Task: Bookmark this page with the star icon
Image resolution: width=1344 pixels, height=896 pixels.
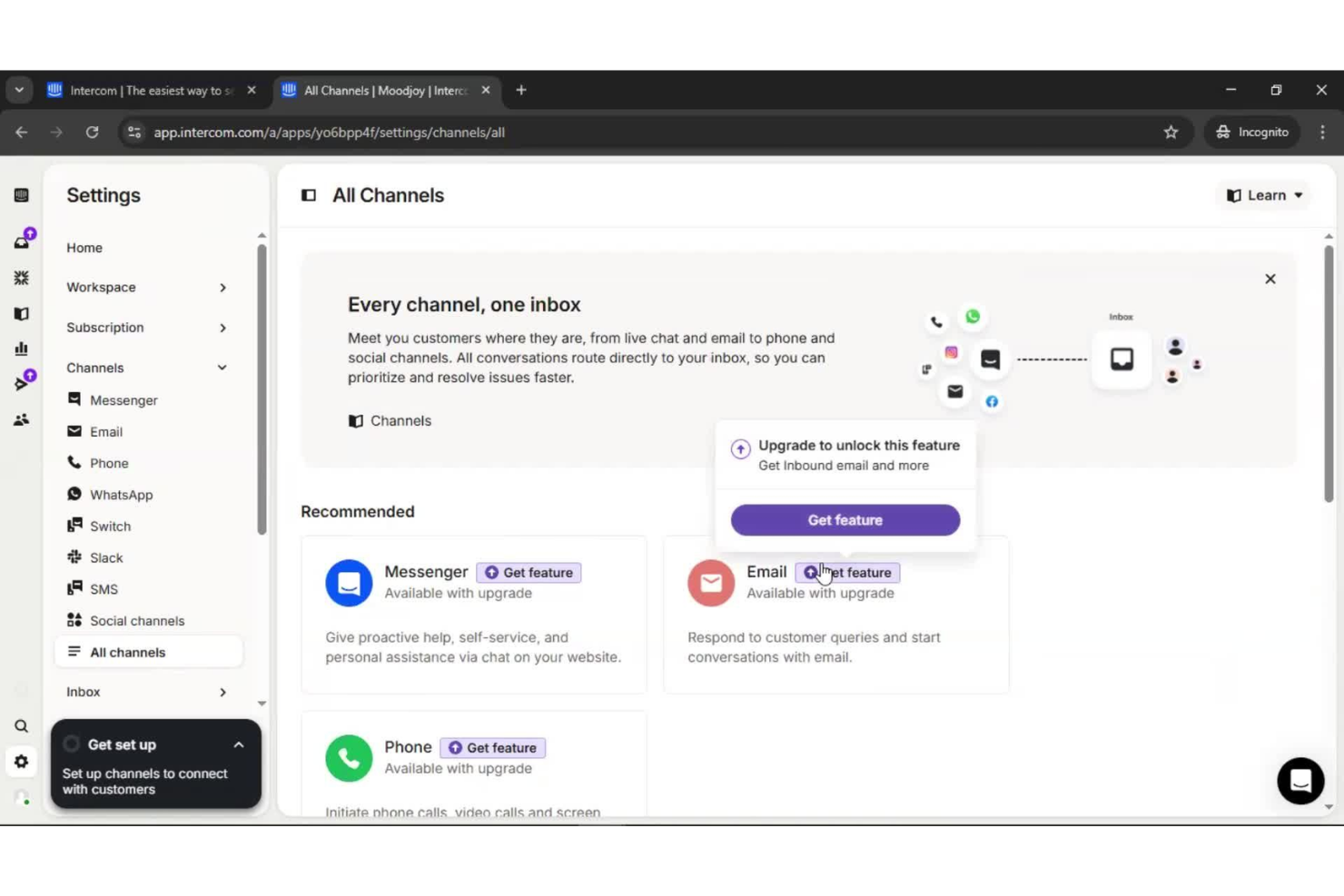Action: point(1171,133)
